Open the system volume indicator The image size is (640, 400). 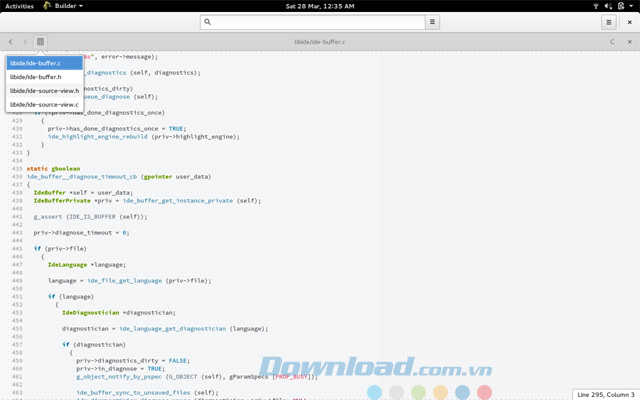pos(606,5)
